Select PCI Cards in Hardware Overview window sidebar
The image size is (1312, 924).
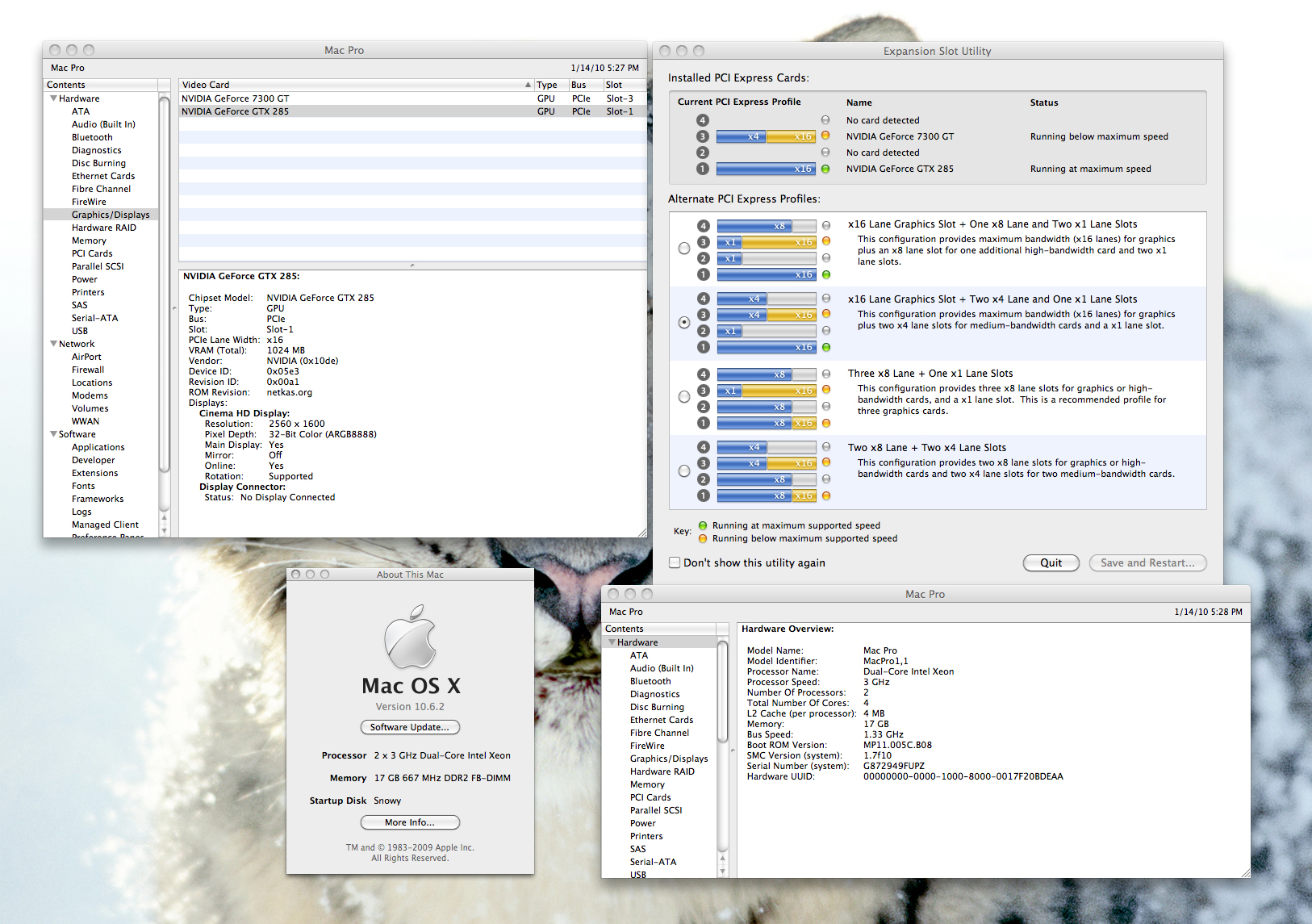(x=650, y=797)
